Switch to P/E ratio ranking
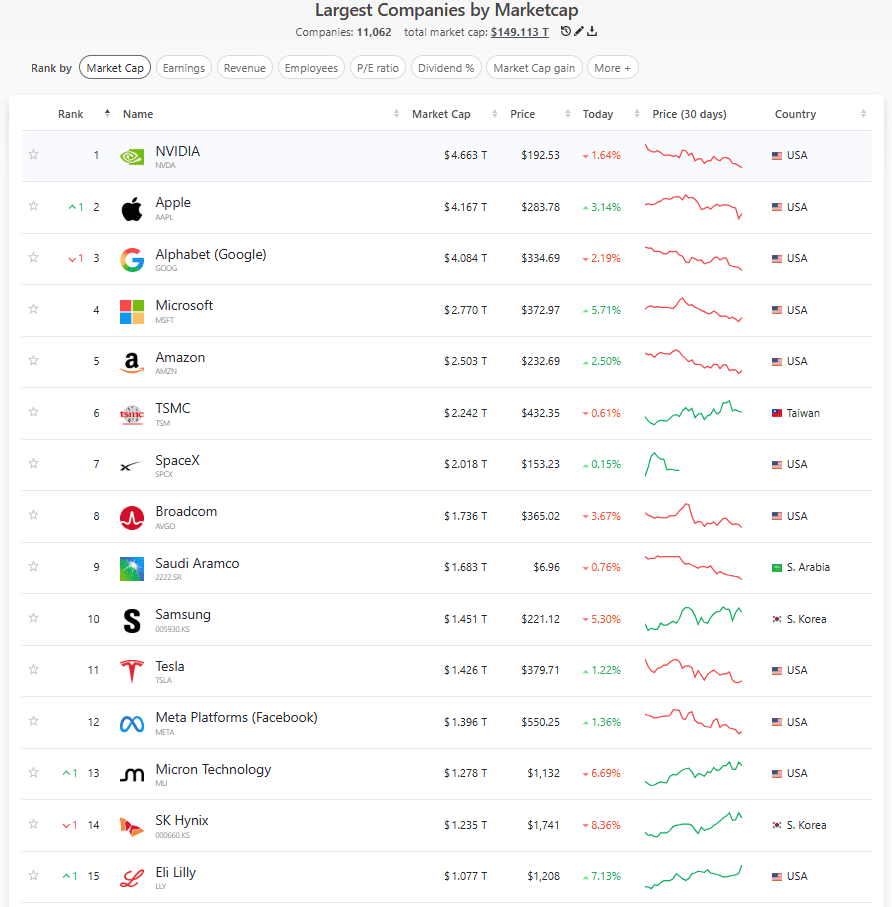Viewport: 892px width, 907px height. (378, 68)
